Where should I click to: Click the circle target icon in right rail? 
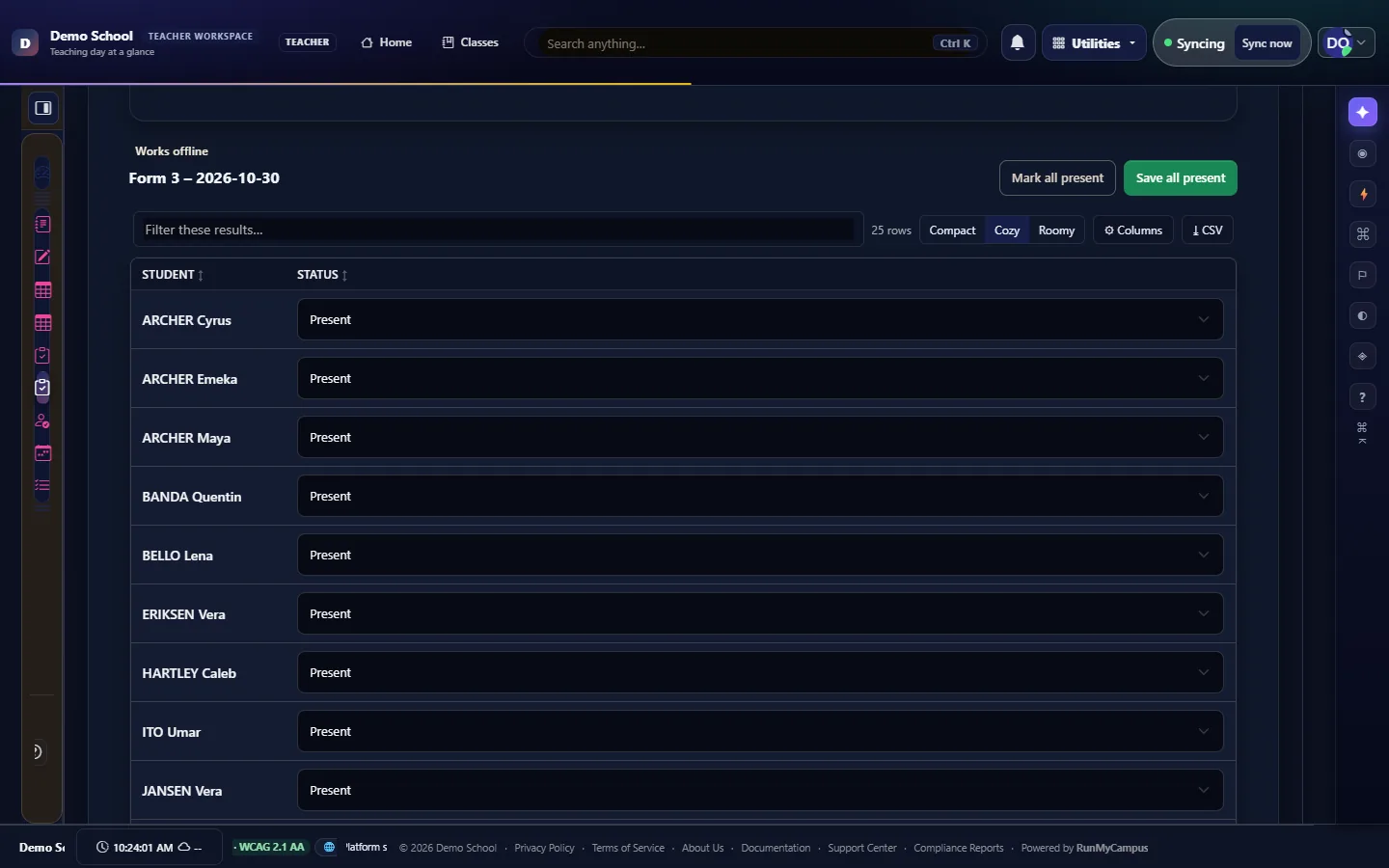coord(1363,153)
